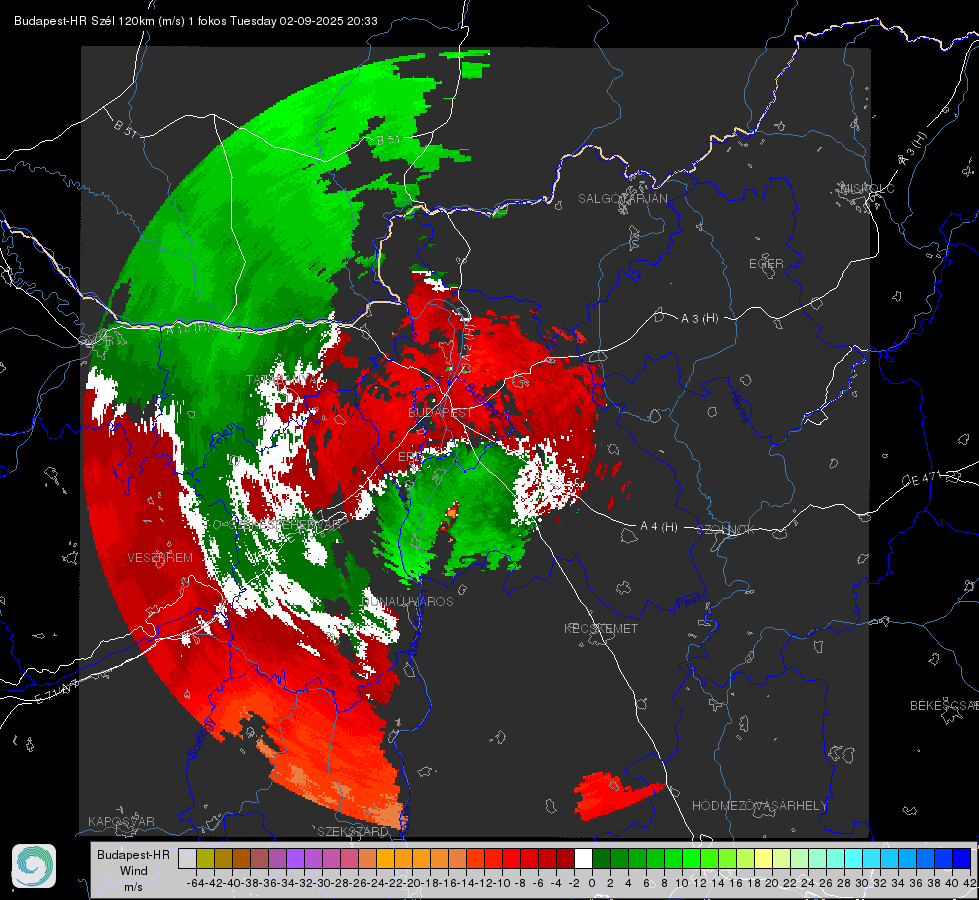Viewport: 979px width, 900px height.
Task: Click the EGER city label
Action: coord(766,264)
